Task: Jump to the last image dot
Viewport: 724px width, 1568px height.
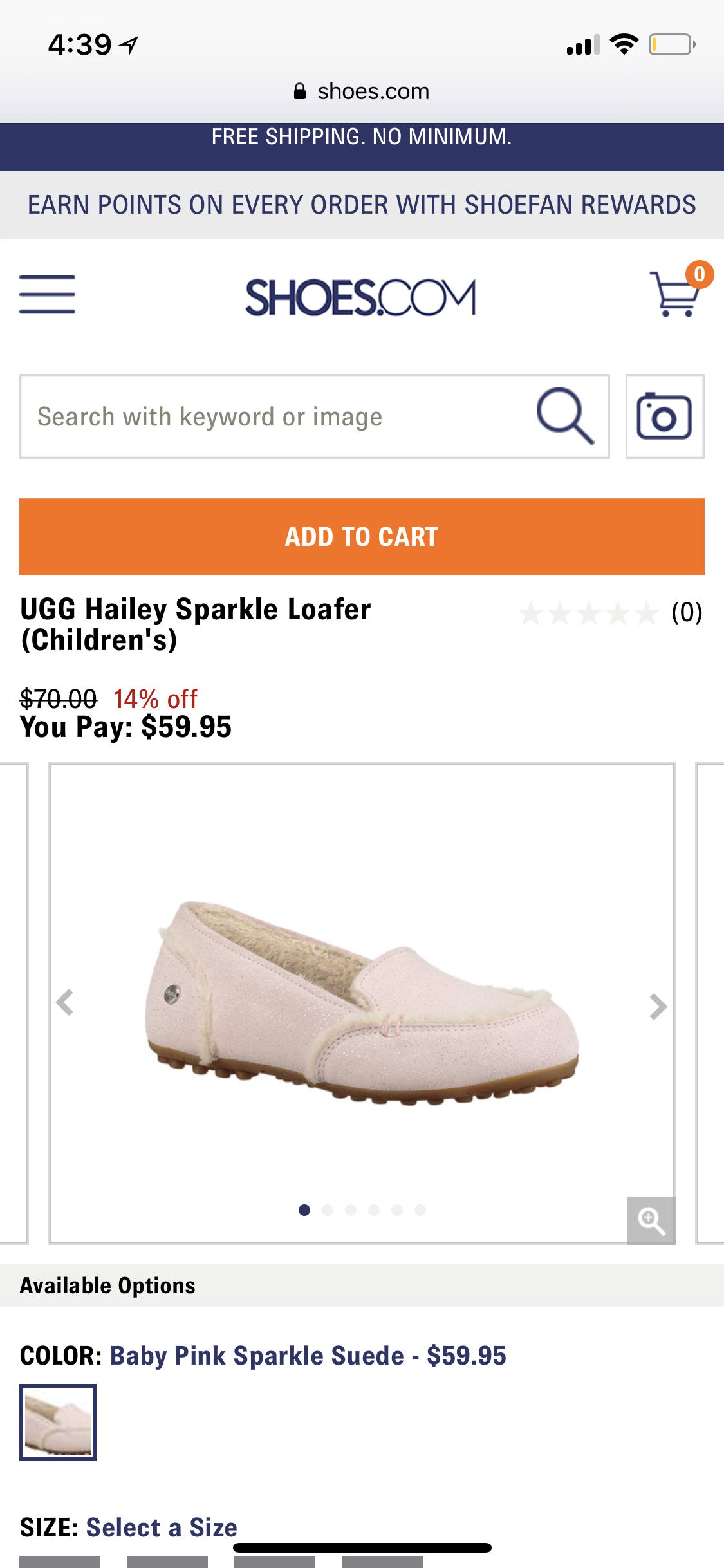Action: pyautogui.click(x=420, y=1210)
